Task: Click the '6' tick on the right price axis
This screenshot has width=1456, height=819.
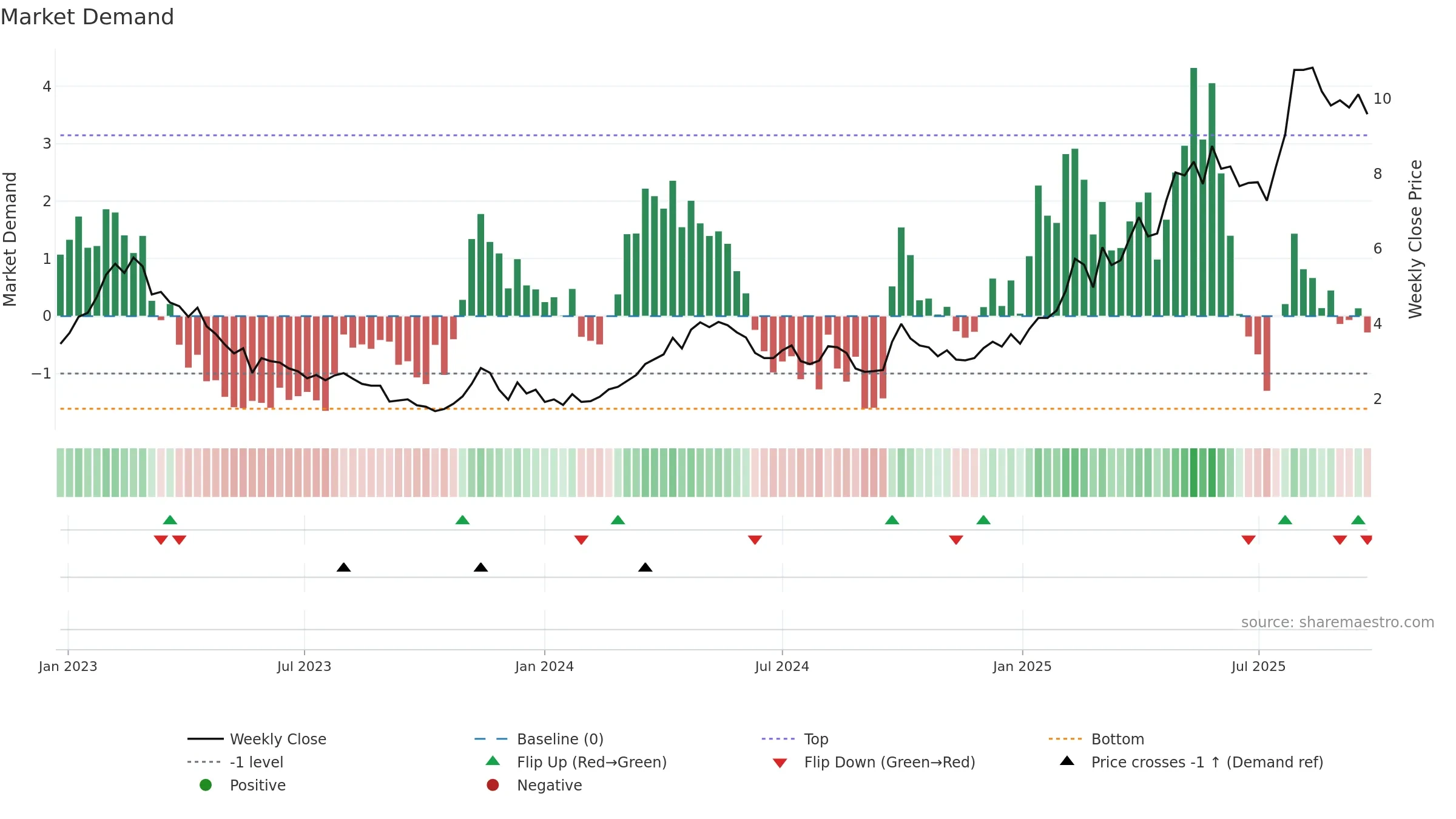Action: click(1378, 249)
